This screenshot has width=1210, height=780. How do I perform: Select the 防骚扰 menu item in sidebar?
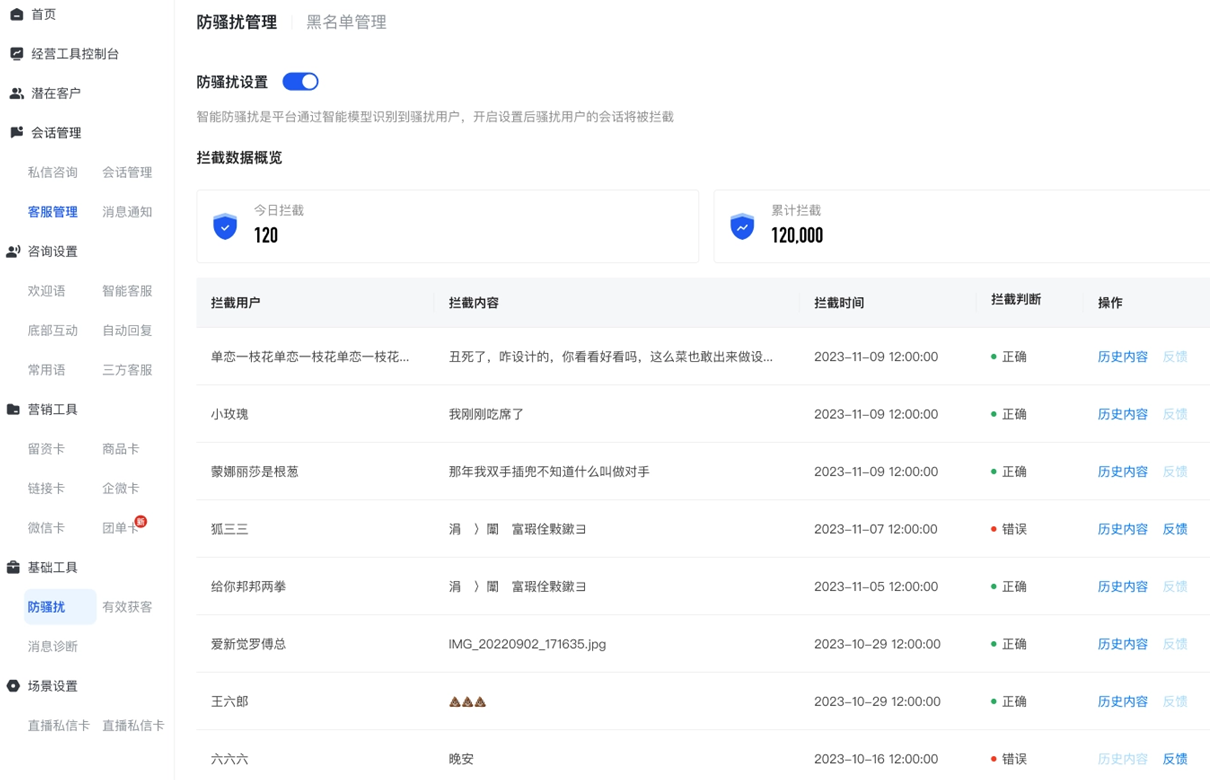(48, 606)
